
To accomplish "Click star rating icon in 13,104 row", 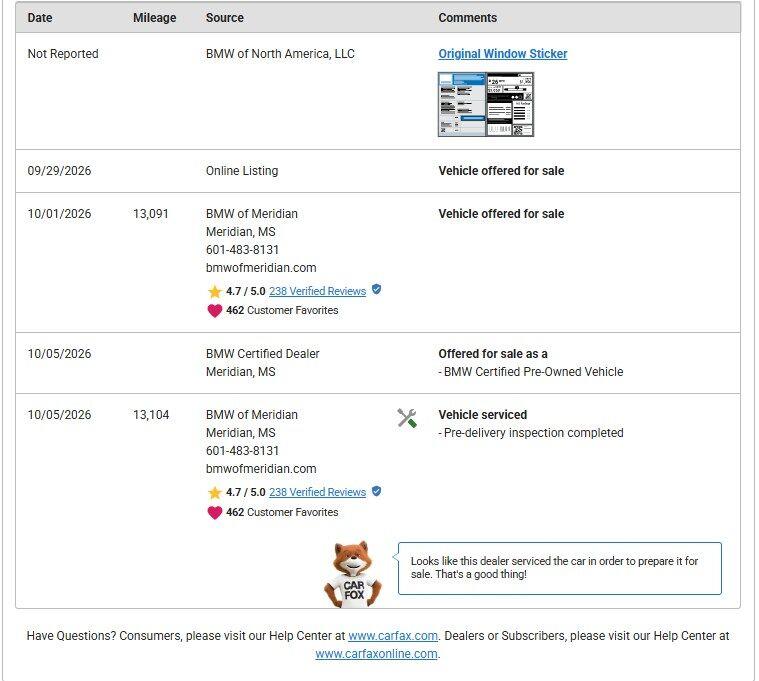I will point(214,493).
